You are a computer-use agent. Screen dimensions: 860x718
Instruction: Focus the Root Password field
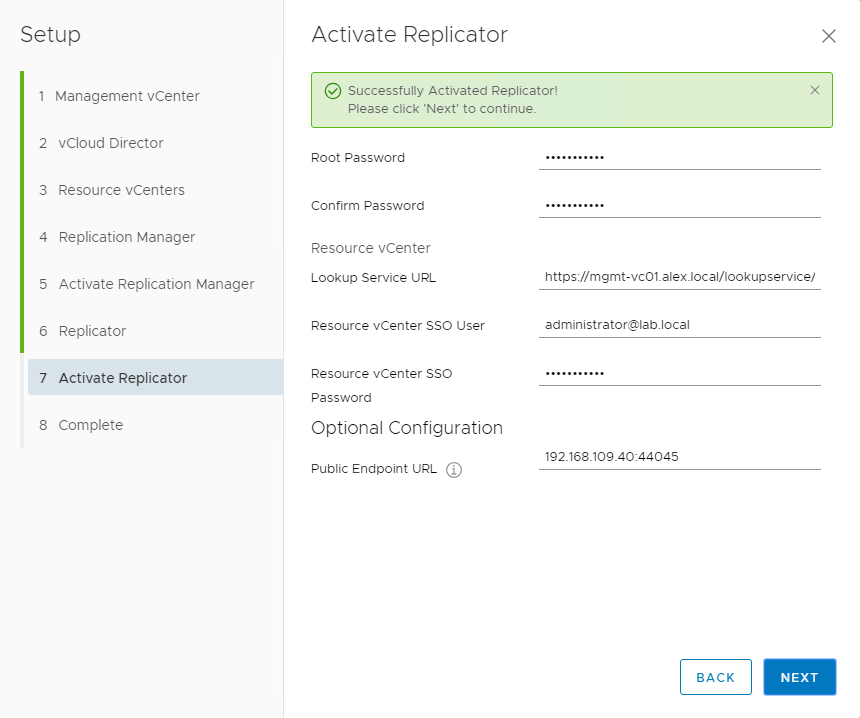tap(679, 157)
